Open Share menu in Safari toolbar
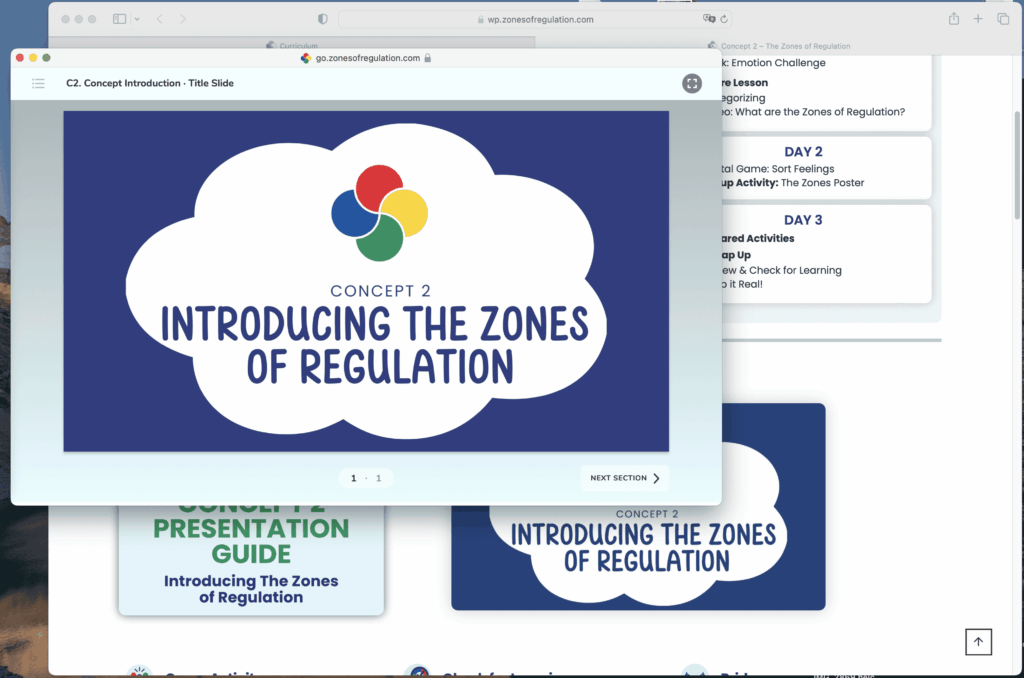The image size is (1024, 678). 953,19
